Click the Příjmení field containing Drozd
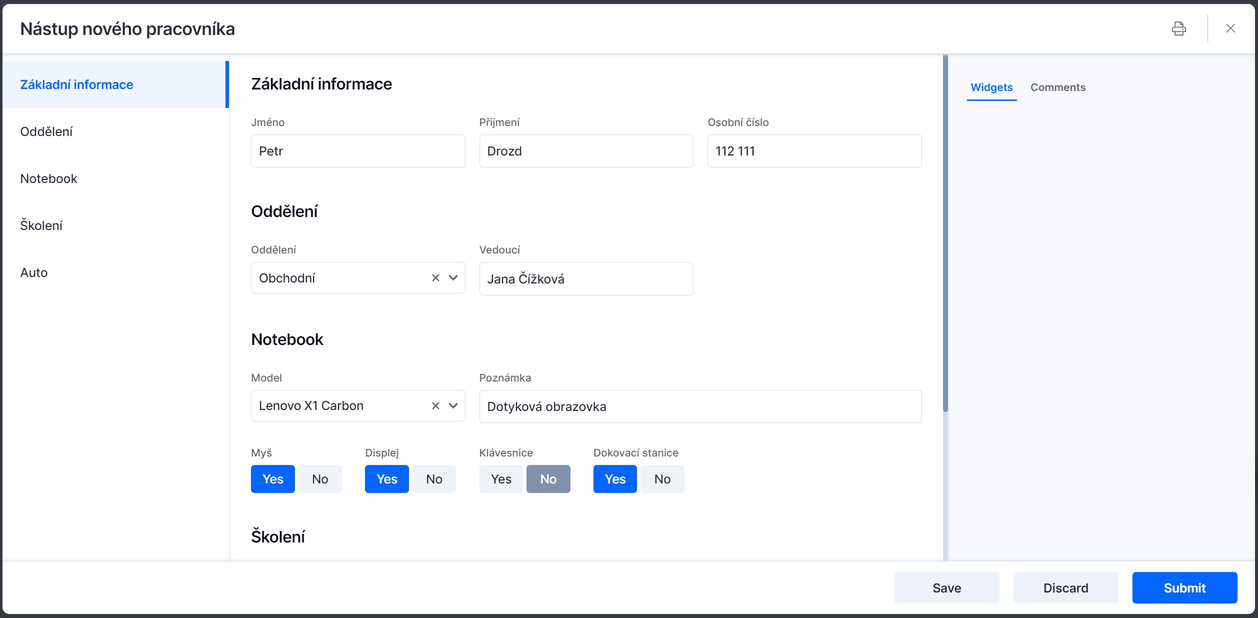This screenshot has width=1258, height=618. (586, 151)
